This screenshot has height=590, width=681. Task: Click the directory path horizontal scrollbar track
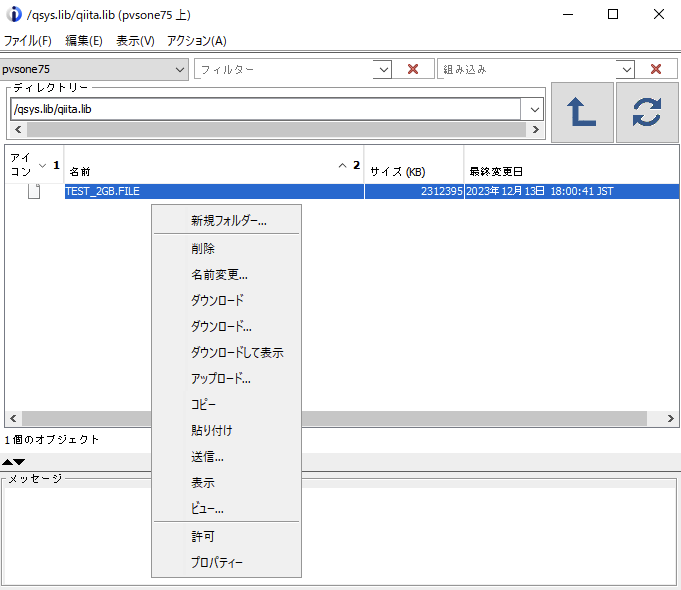(277, 129)
